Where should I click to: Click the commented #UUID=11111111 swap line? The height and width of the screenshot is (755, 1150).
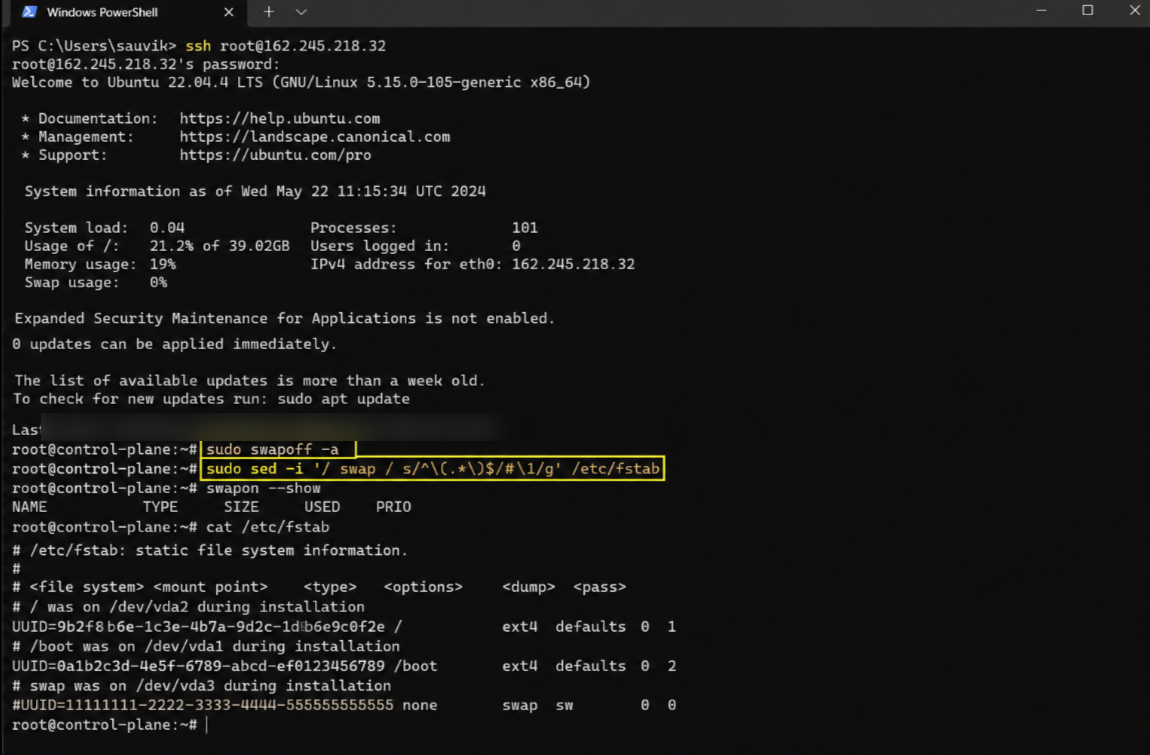tap(344, 705)
